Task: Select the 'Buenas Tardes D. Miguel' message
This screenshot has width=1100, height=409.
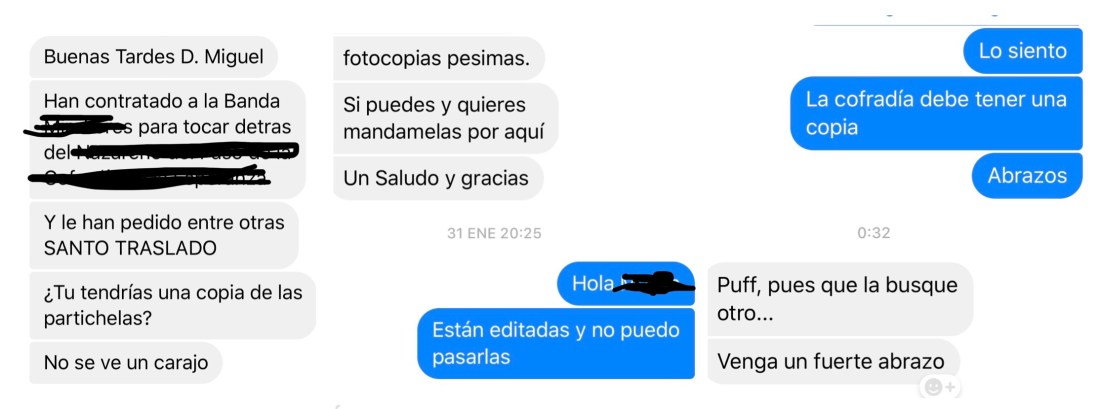Action: (x=154, y=57)
